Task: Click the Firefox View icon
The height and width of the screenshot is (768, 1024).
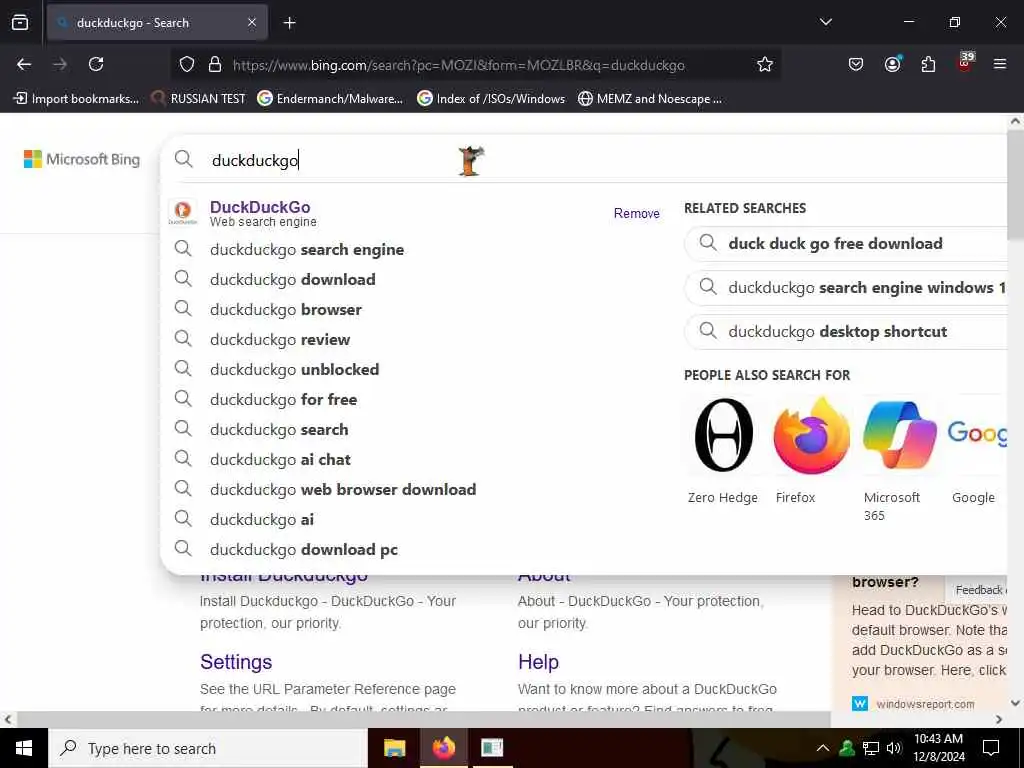Action: click(x=20, y=22)
